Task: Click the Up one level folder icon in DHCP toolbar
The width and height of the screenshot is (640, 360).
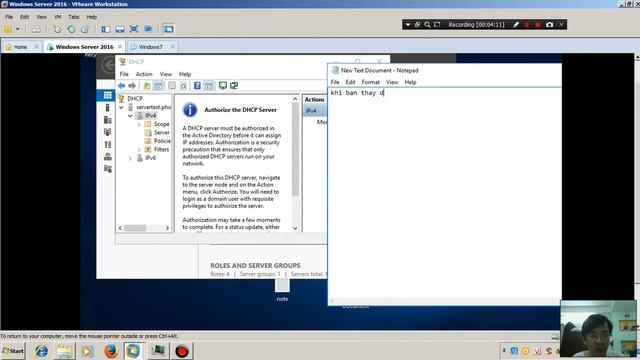Action: point(147,86)
